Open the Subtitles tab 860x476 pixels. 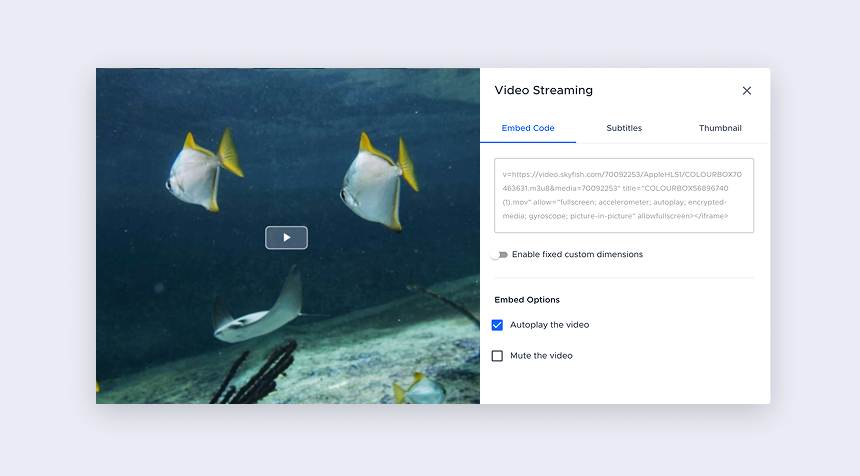(624, 128)
